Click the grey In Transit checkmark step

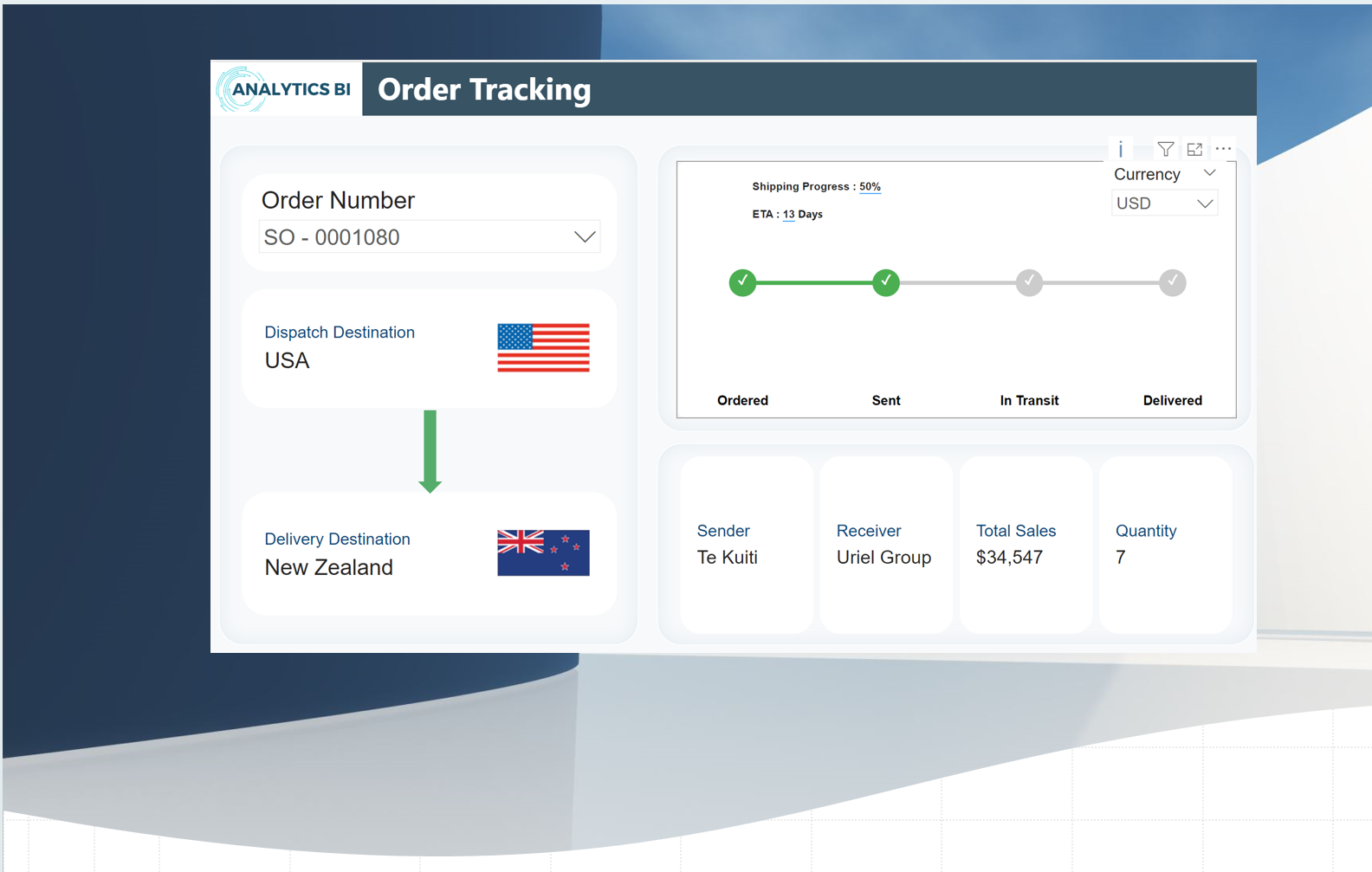1029,282
